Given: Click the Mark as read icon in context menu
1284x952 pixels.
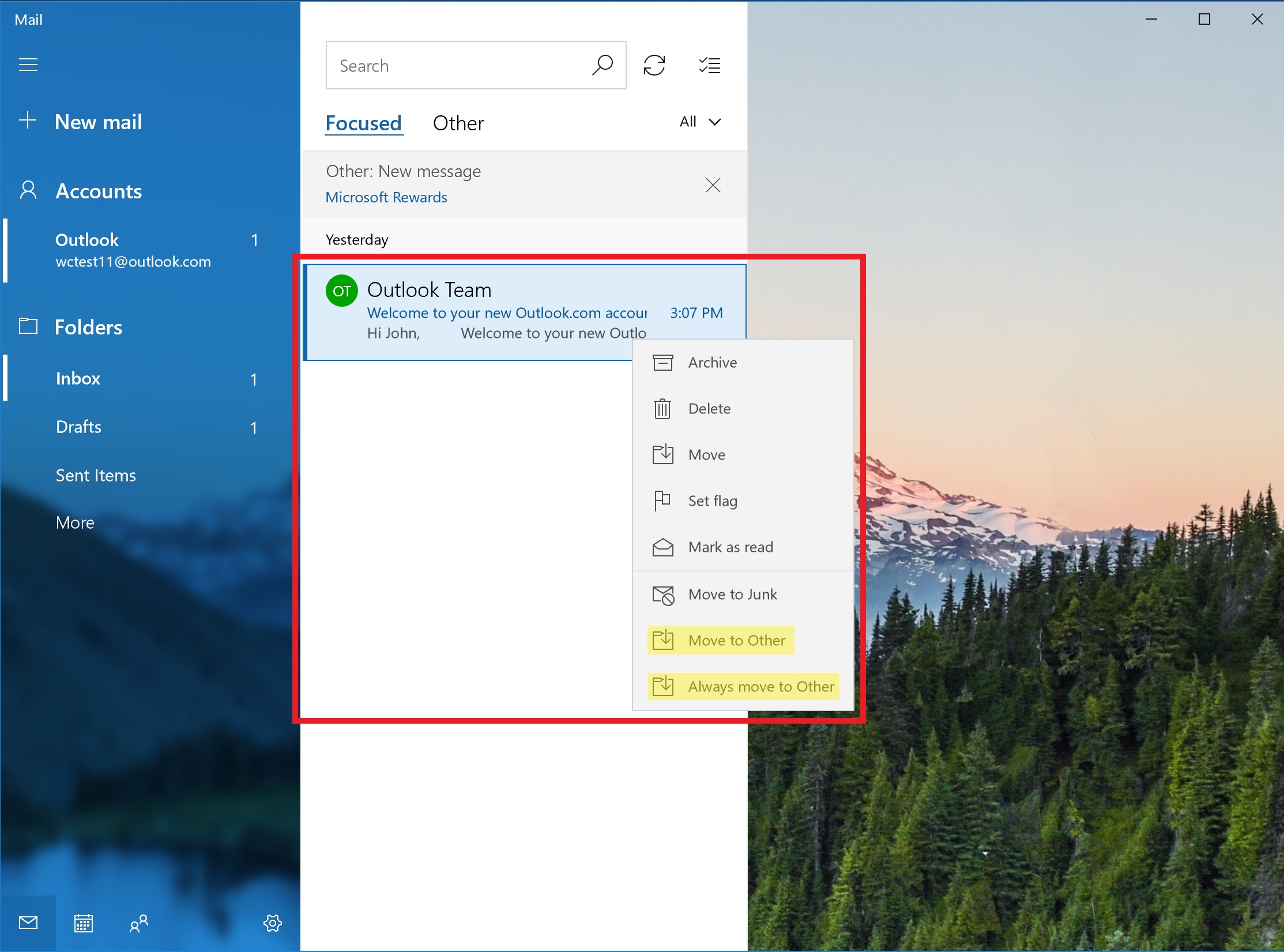Looking at the screenshot, I should [663, 547].
